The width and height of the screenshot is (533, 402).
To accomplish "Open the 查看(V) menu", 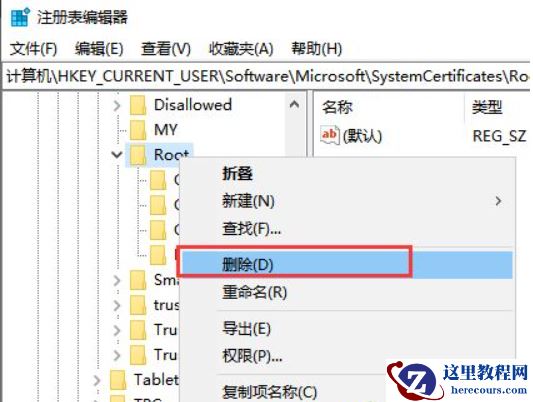I will (x=166, y=49).
